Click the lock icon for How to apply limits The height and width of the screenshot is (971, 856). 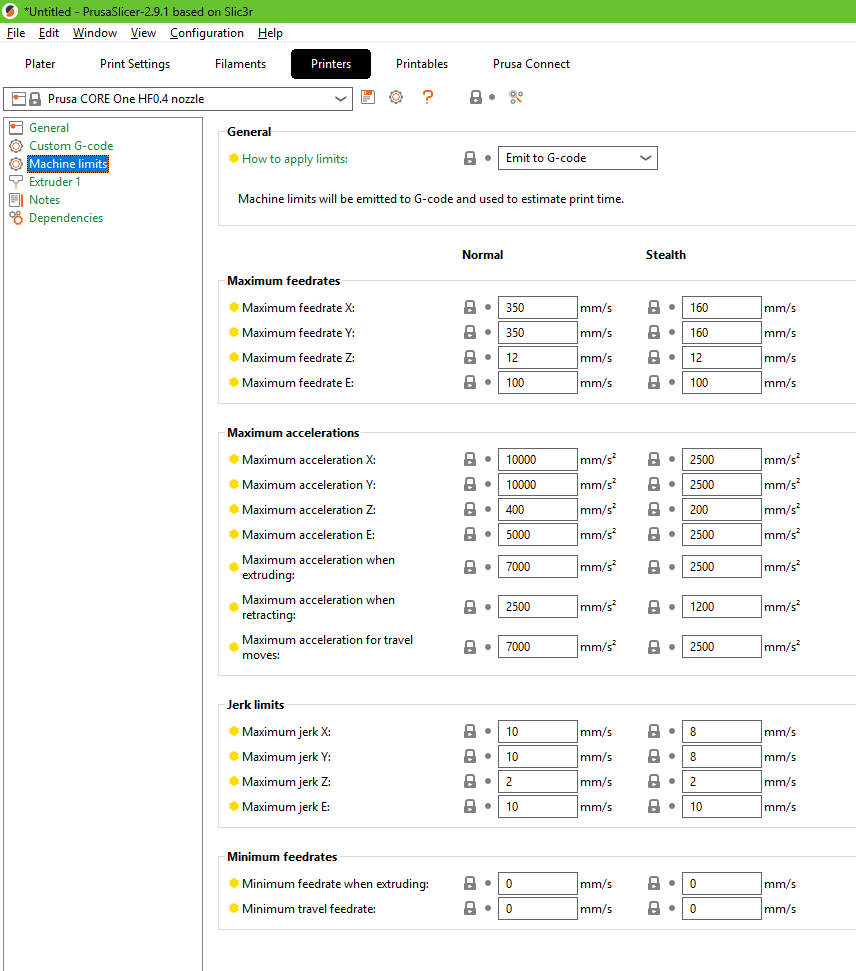click(x=470, y=159)
